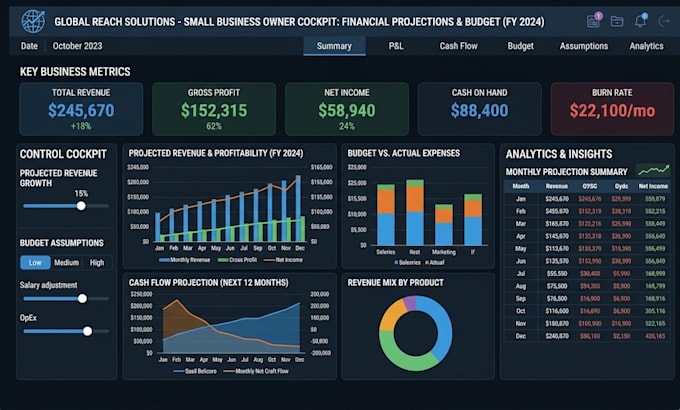This screenshot has width=680, height=410.
Task: Click the Projected Revenue Growth slider handle
Action: (81, 206)
